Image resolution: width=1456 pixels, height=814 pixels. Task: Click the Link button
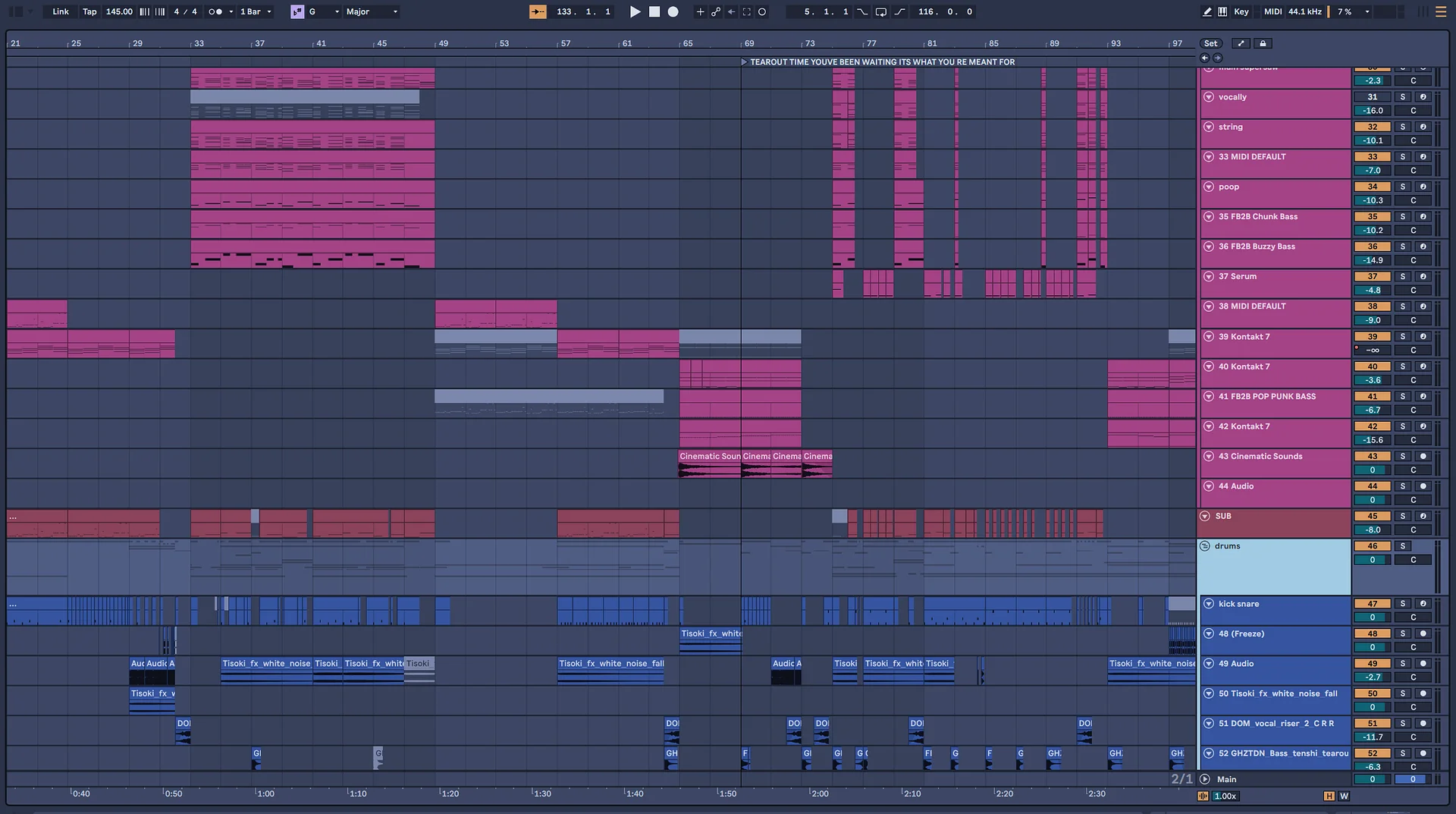[61, 11]
